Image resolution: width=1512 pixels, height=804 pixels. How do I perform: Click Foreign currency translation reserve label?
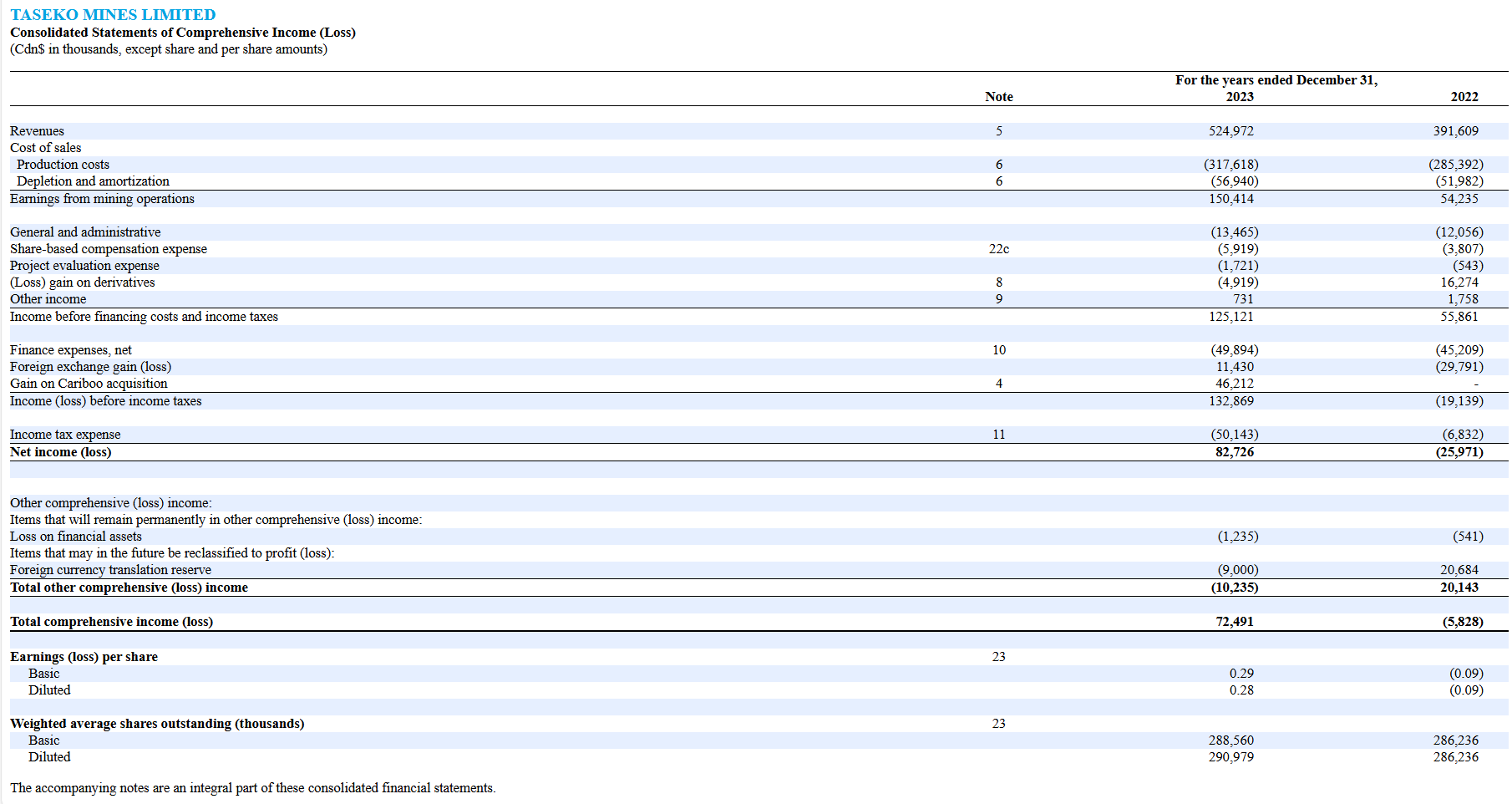pos(110,570)
